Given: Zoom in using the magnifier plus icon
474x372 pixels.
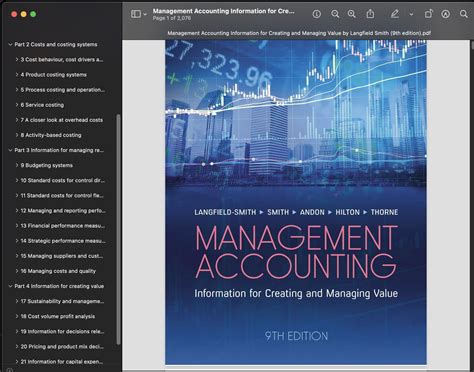Looking at the screenshot, I should (x=352, y=14).
